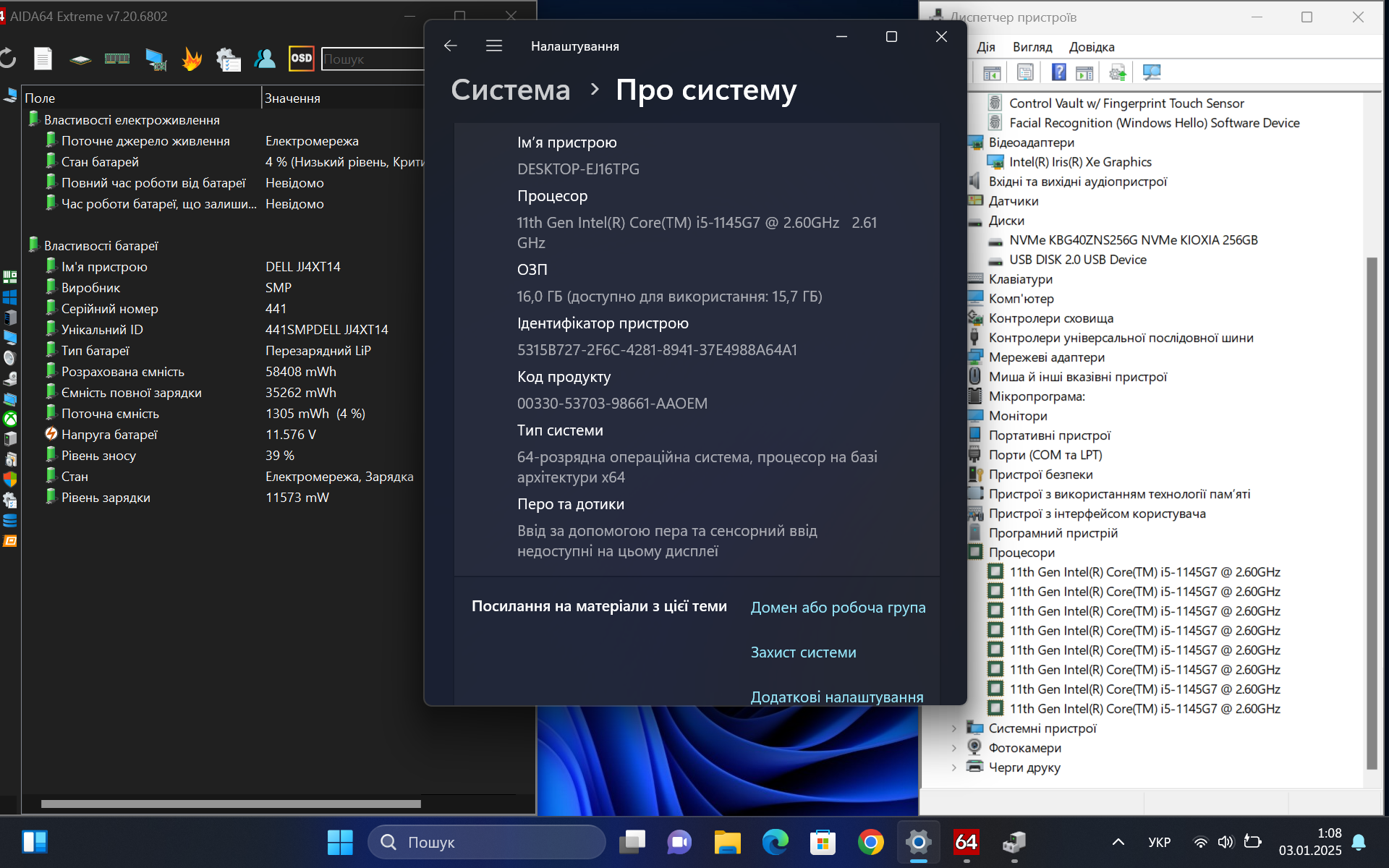Open the CPU chip tool in AIDA64 toolbar
Screen dimensions: 1389x868
tap(80, 59)
